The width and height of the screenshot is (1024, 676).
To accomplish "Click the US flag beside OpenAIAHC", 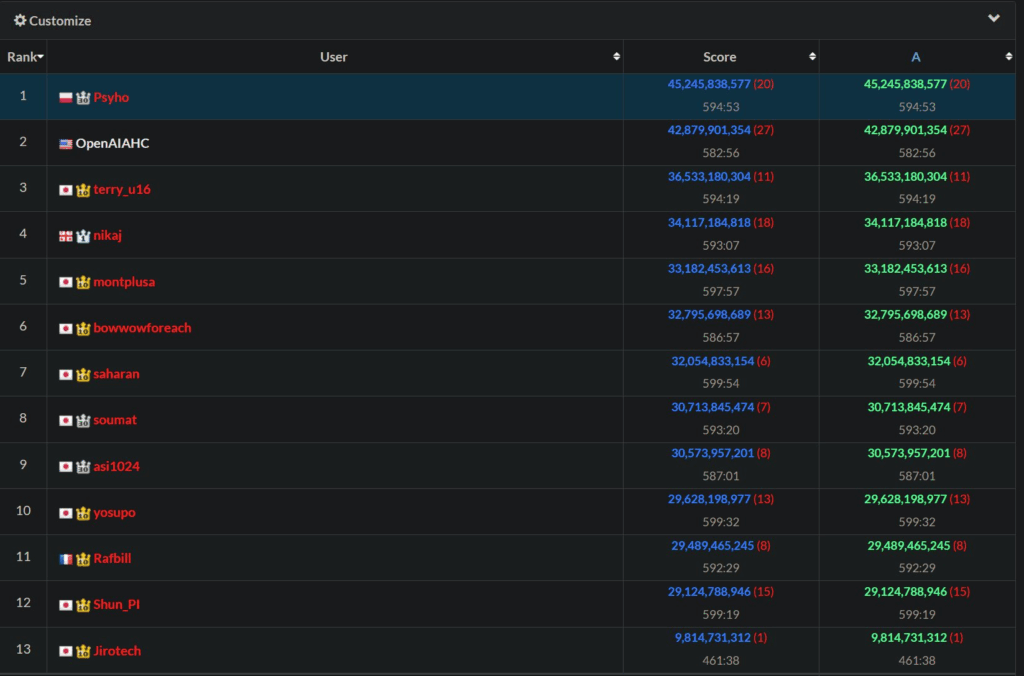I will (66, 144).
